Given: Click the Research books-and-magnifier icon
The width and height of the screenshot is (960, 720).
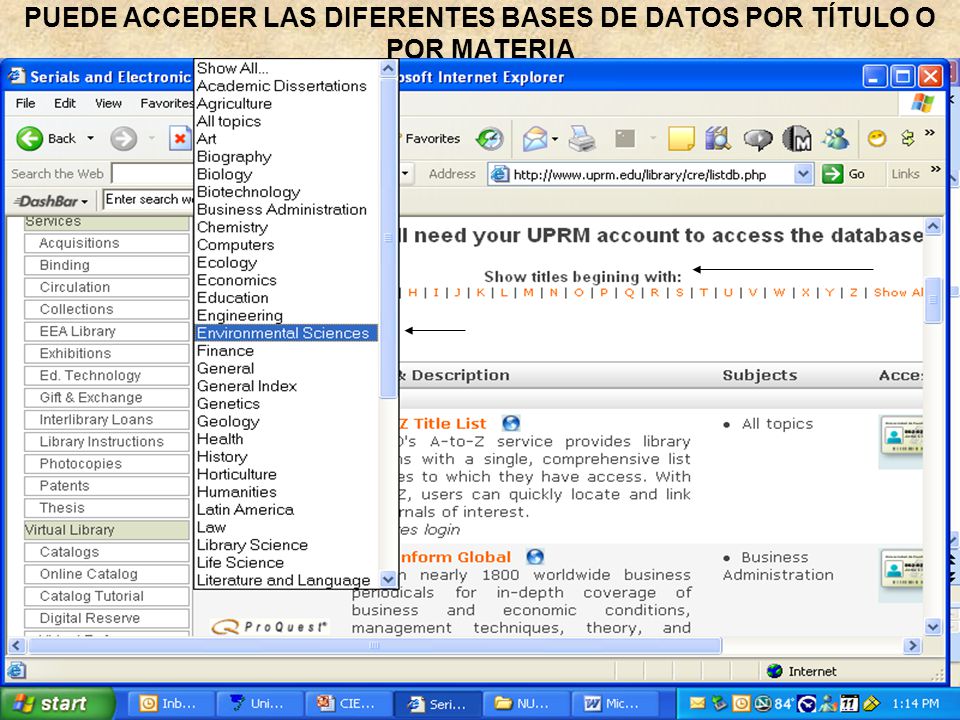Looking at the screenshot, I should [x=718, y=138].
